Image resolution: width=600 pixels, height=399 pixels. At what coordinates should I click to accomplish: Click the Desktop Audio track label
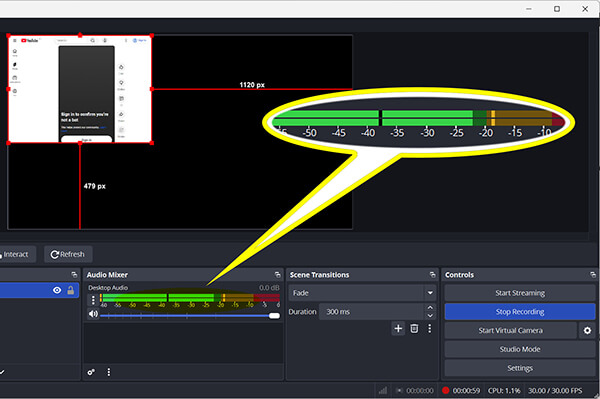(x=108, y=288)
